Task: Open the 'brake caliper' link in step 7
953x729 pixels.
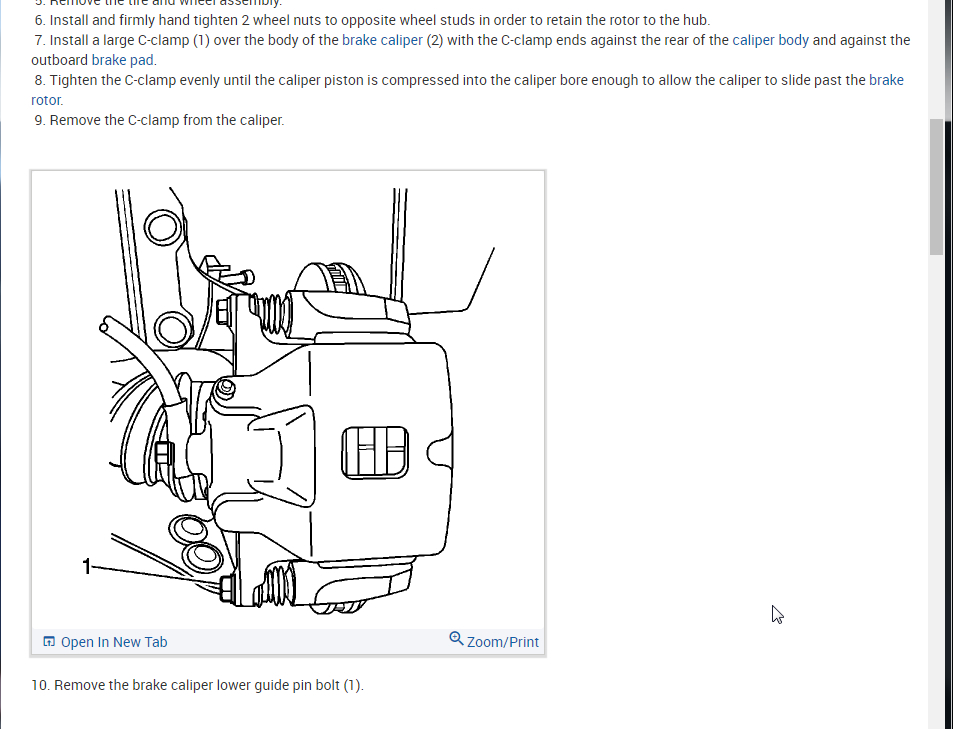Action: [382, 40]
